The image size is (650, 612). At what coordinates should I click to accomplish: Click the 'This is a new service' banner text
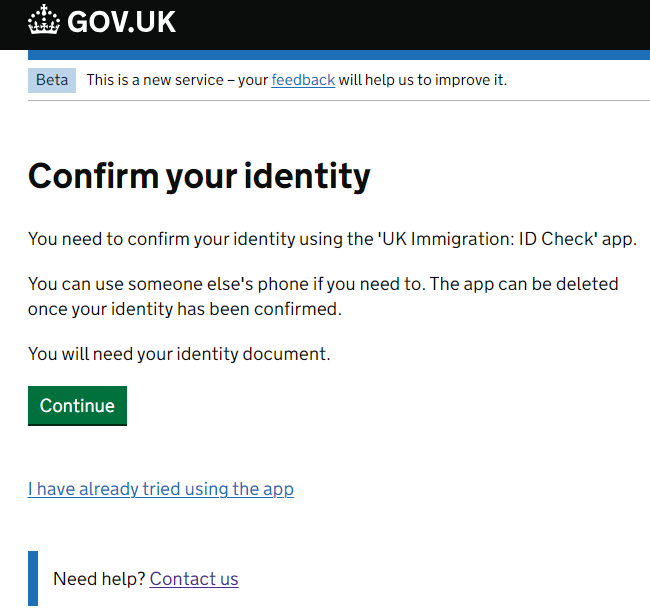click(296, 80)
